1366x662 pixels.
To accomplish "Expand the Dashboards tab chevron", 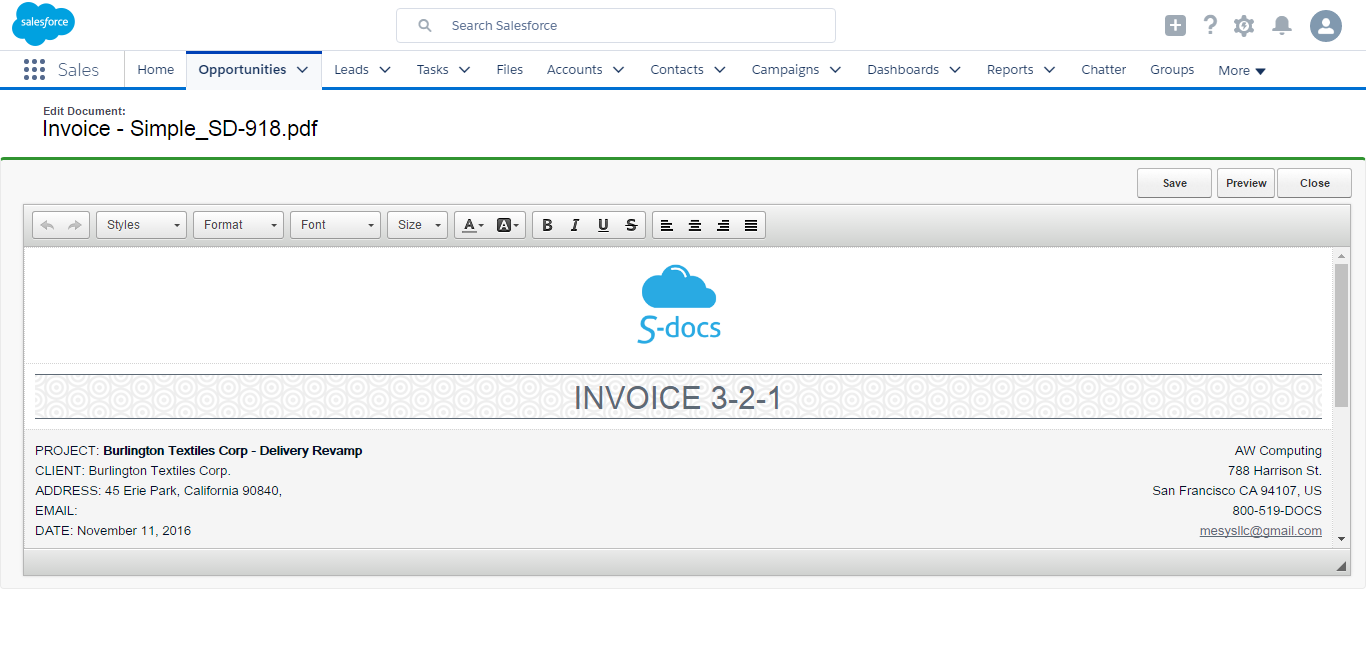I will point(955,70).
